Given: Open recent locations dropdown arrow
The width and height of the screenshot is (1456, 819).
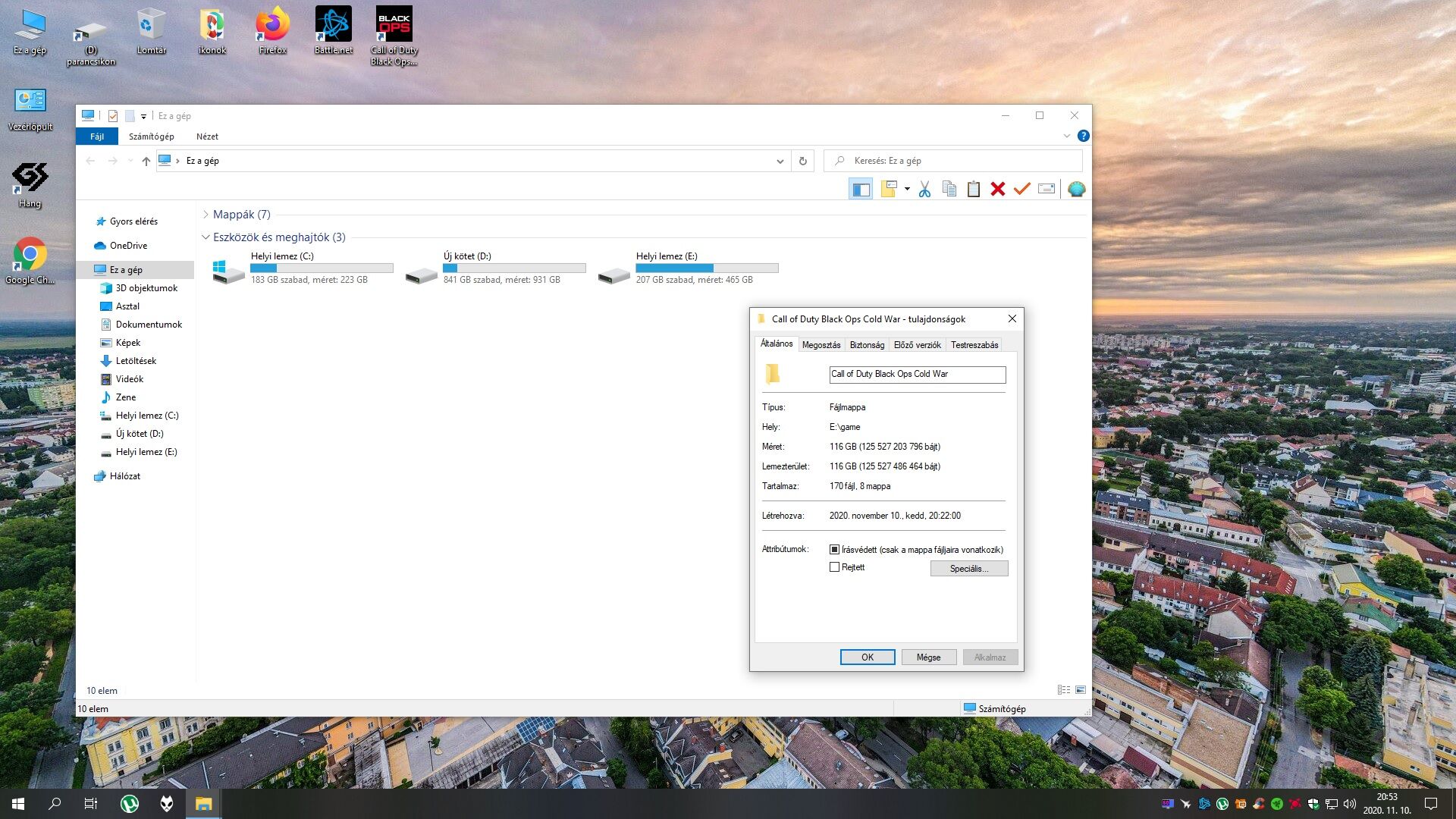Looking at the screenshot, I should 130,161.
